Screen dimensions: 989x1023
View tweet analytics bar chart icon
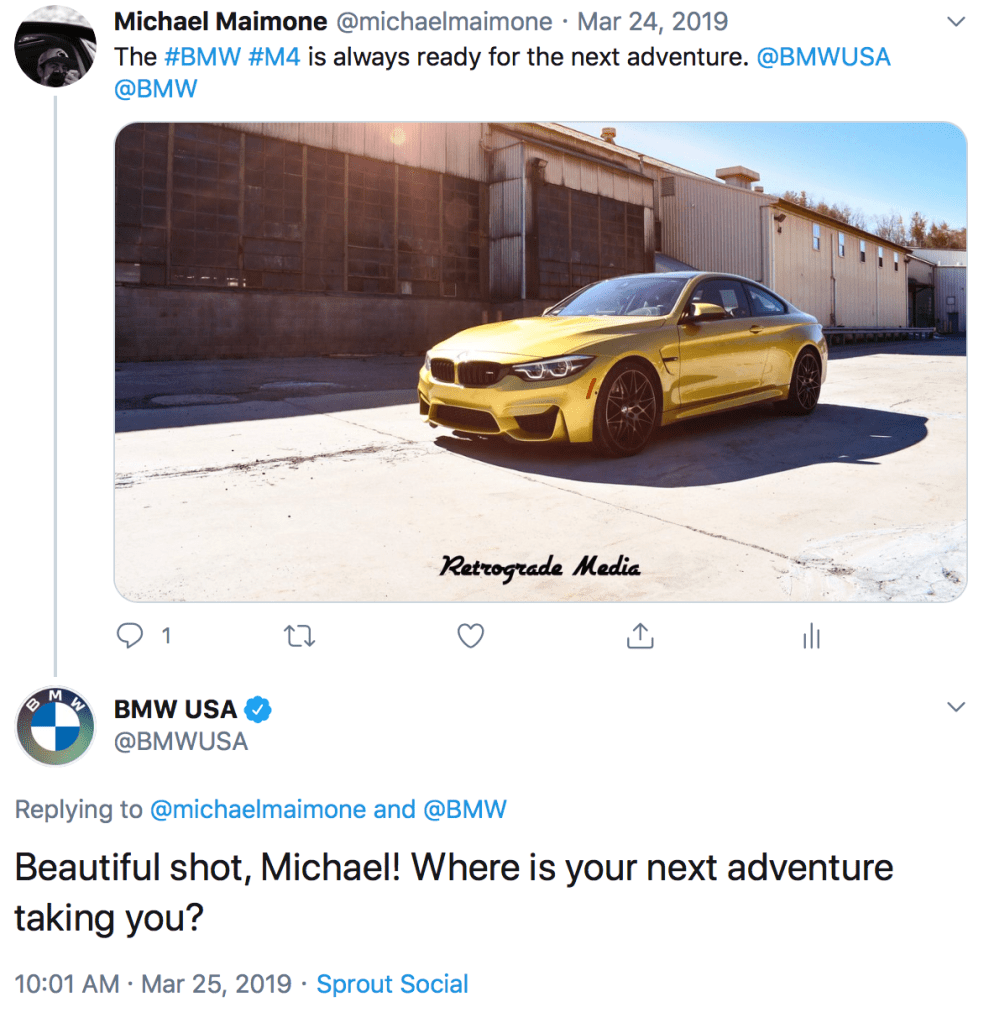[811, 635]
